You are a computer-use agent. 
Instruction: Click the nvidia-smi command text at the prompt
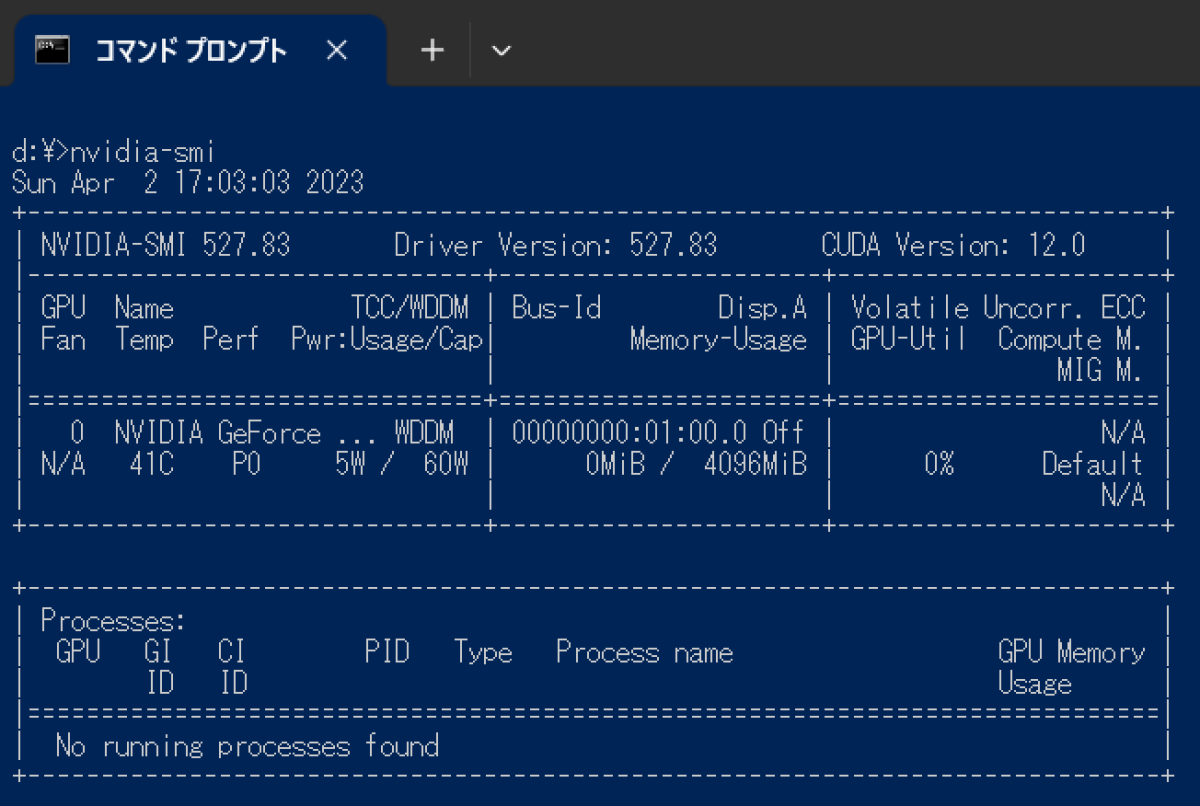143,152
